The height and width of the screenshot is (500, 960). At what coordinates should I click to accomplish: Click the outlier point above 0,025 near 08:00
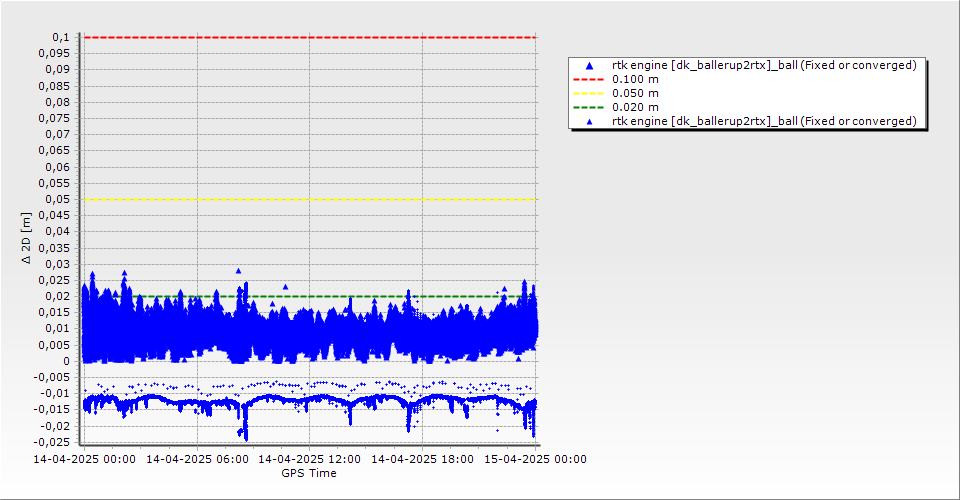click(x=238, y=271)
